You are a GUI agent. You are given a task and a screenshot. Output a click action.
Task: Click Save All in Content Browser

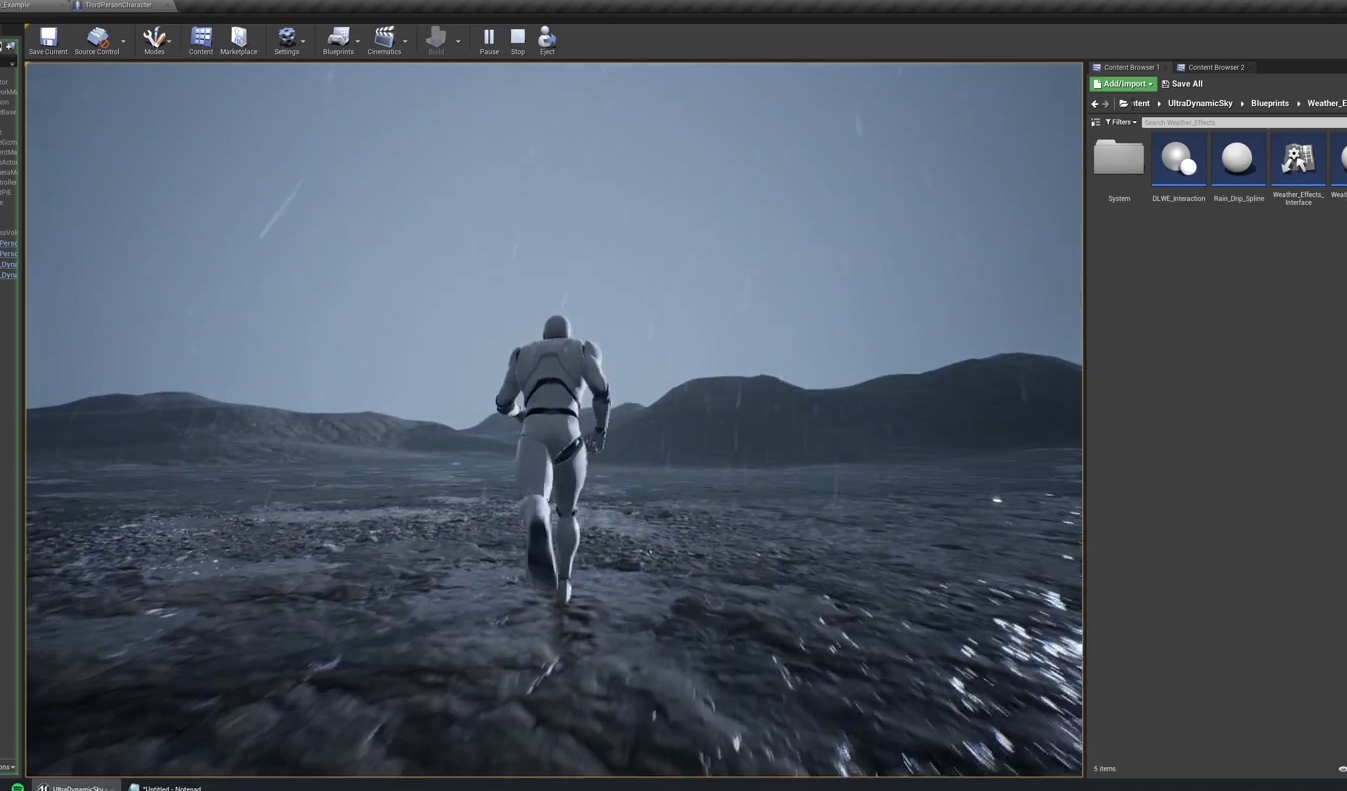click(1182, 84)
